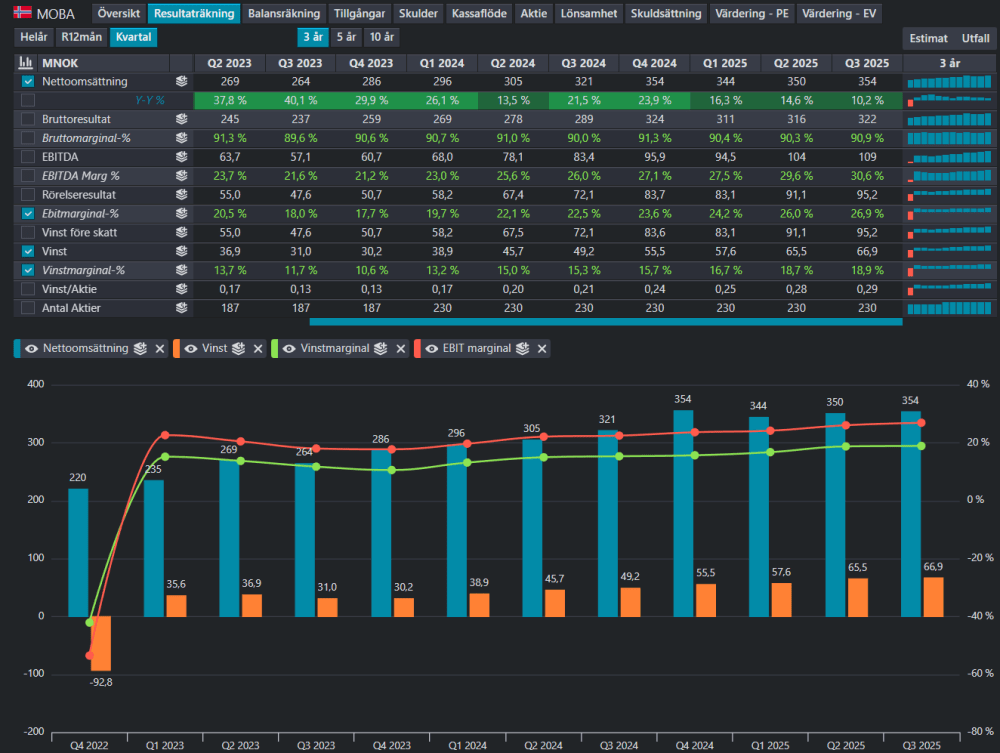Click the stack icon in Nettoomsättning row

(182, 82)
